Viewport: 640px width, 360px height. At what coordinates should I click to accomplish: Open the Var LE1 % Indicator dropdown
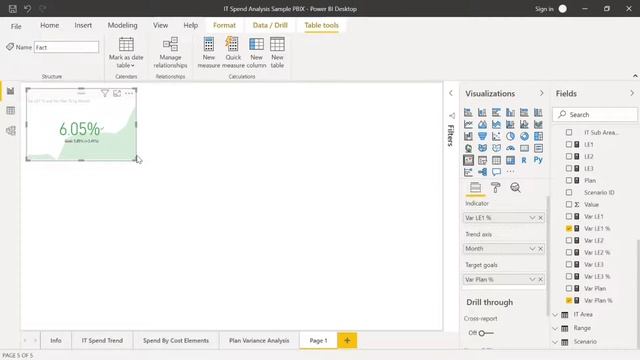pyautogui.click(x=532, y=218)
